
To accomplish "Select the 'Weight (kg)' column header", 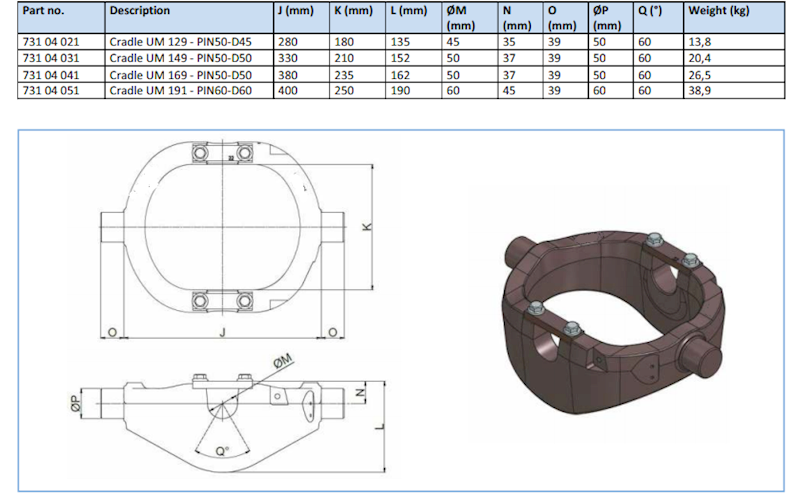I will 734,18.
